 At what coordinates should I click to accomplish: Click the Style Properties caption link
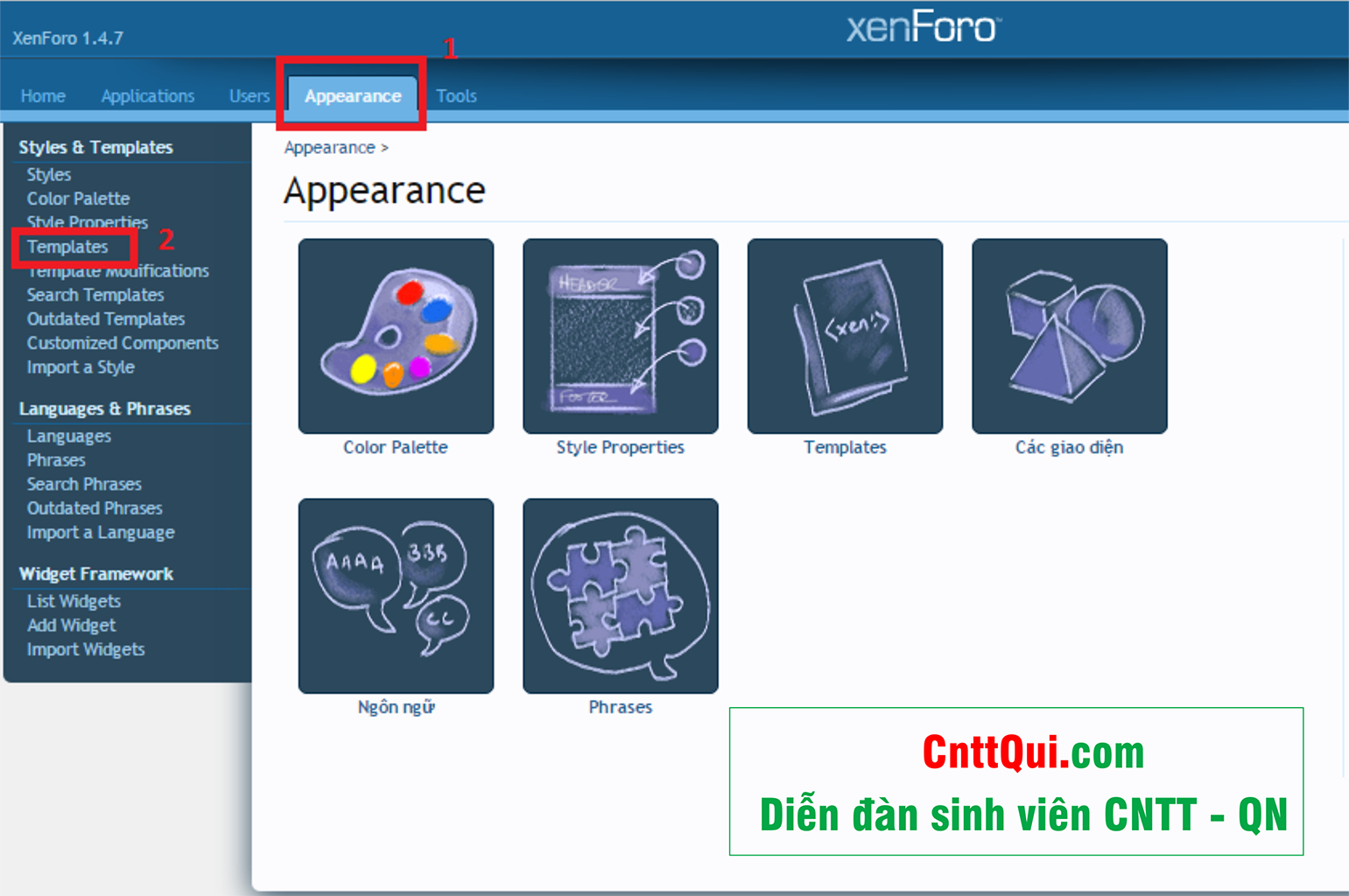621,447
